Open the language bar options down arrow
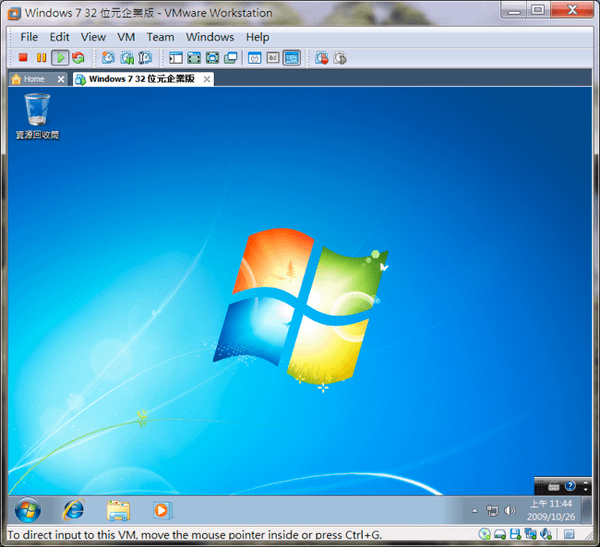The width and height of the screenshot is (600, 547). tap(585, 490)
